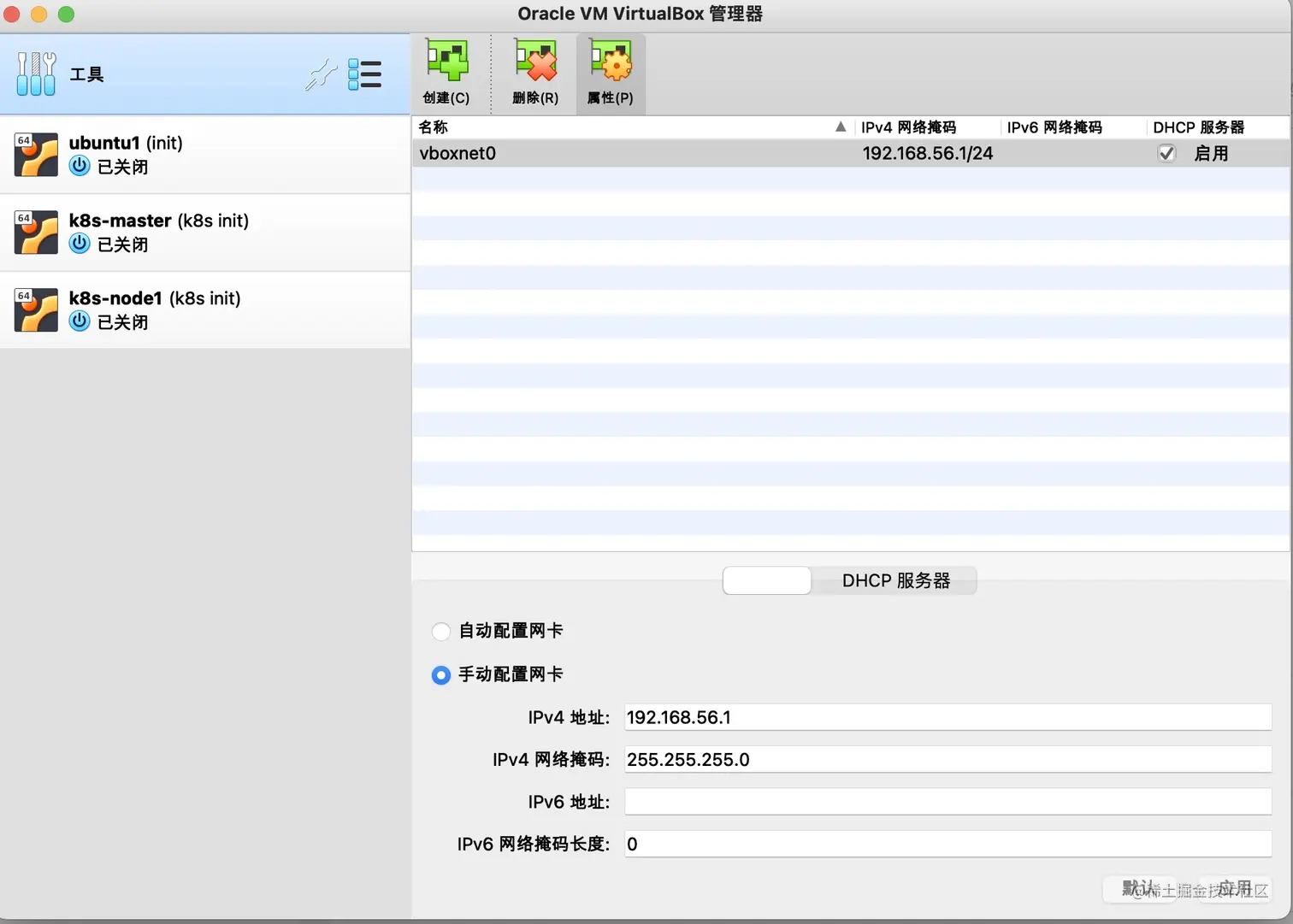The width and height of the screenshot is (1293, 924).
Task: Switch to the DHCP 服务器 tab
Action: 895,580
